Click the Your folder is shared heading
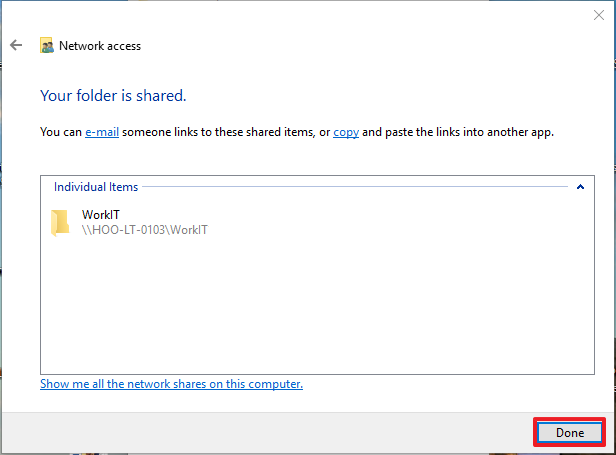Viewport: 616px width, 455px height. coord(113,95)
